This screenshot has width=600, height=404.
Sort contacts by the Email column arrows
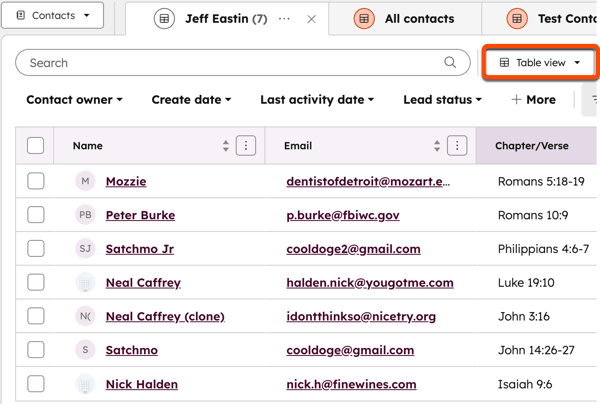(437, 146)
